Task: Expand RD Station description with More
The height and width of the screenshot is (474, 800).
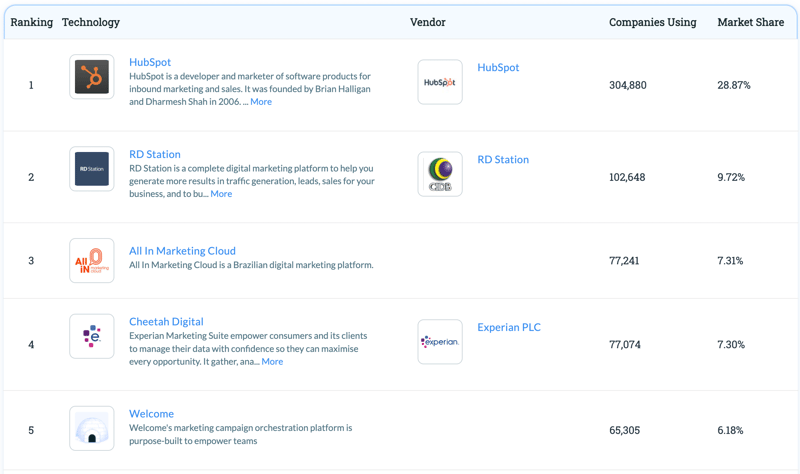Action: point(221,194)
